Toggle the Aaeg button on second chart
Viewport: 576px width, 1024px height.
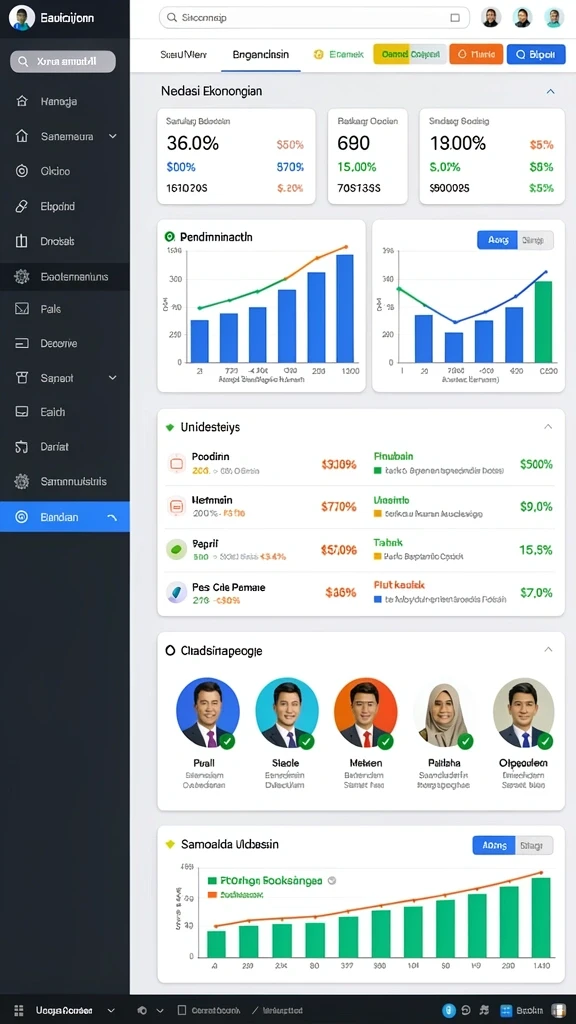(x=498, y=240)
